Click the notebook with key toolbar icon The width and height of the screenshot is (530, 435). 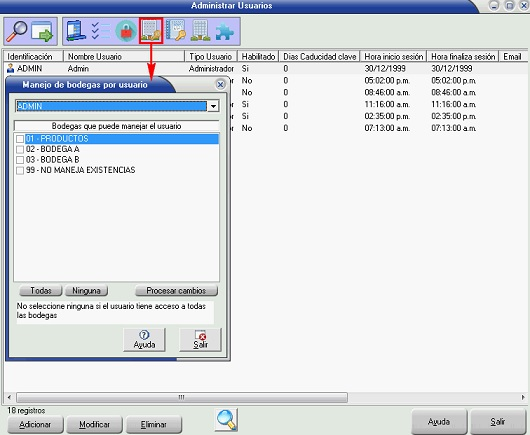(175, 31)
